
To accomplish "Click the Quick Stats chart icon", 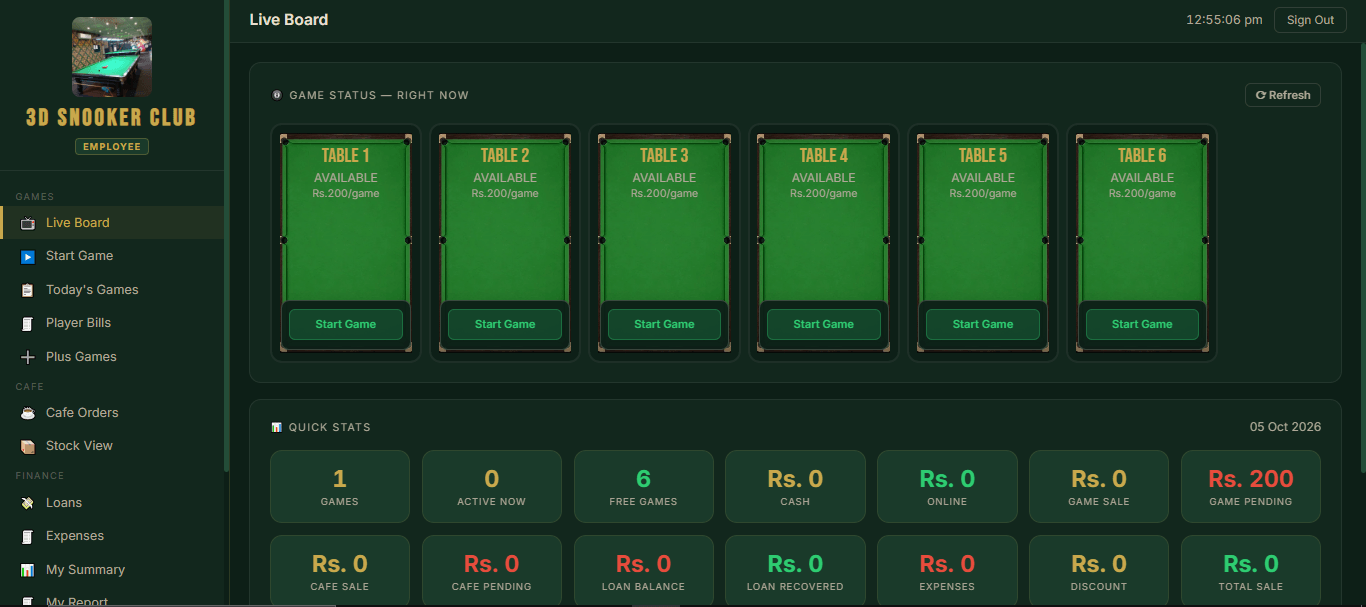I will 277,427.
